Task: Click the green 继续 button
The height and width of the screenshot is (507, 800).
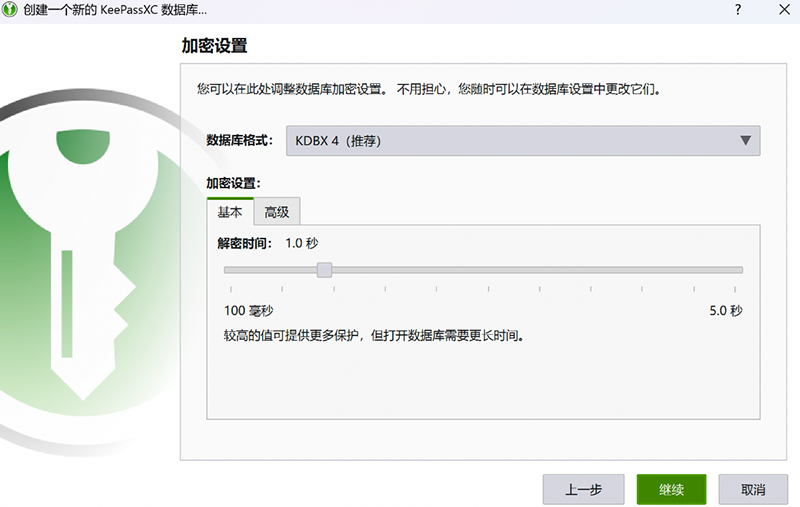Action: [671, 490]
